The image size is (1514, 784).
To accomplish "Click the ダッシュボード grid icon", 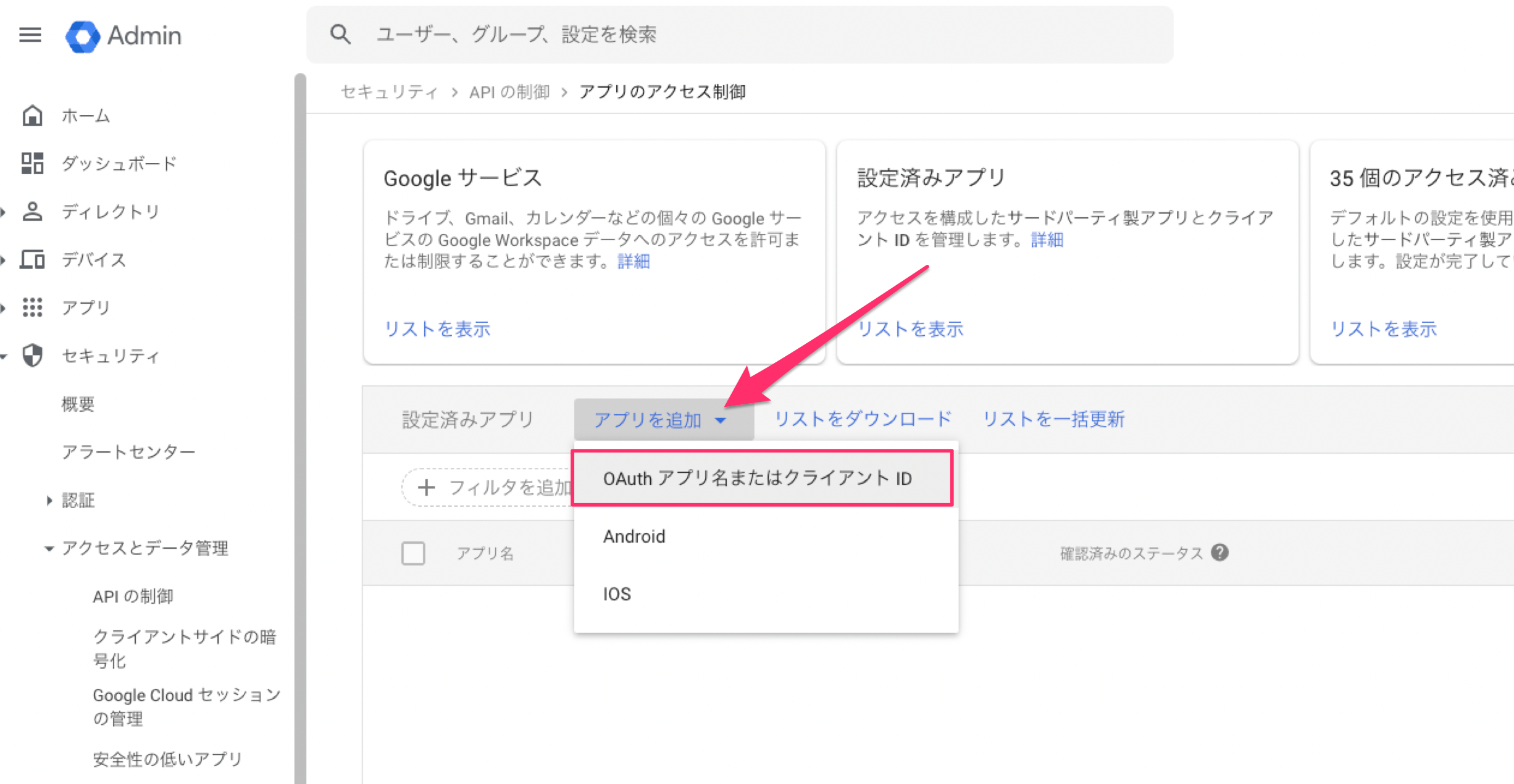I will (x=32, y=164).
